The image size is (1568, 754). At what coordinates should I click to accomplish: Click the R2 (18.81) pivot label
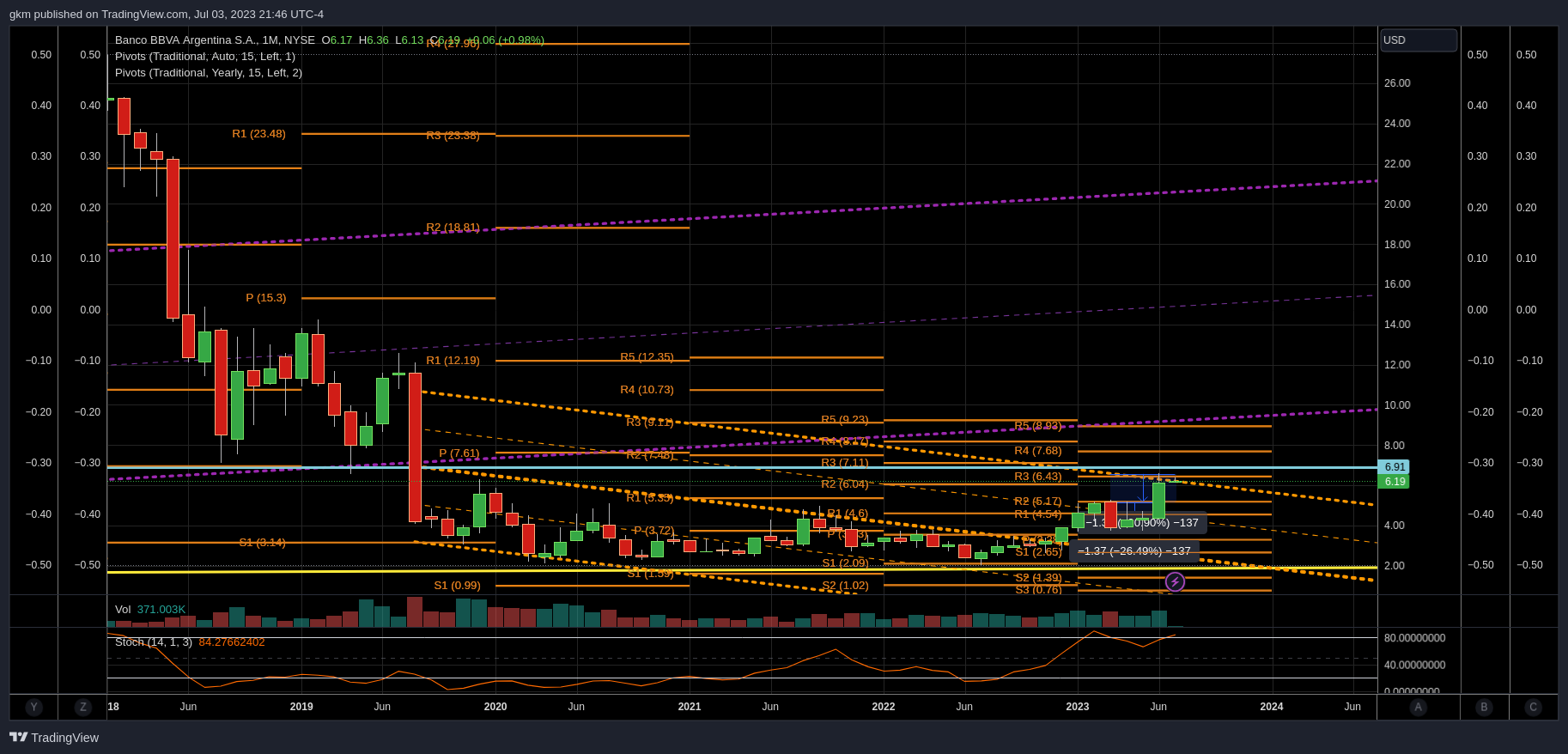point(453,228)
